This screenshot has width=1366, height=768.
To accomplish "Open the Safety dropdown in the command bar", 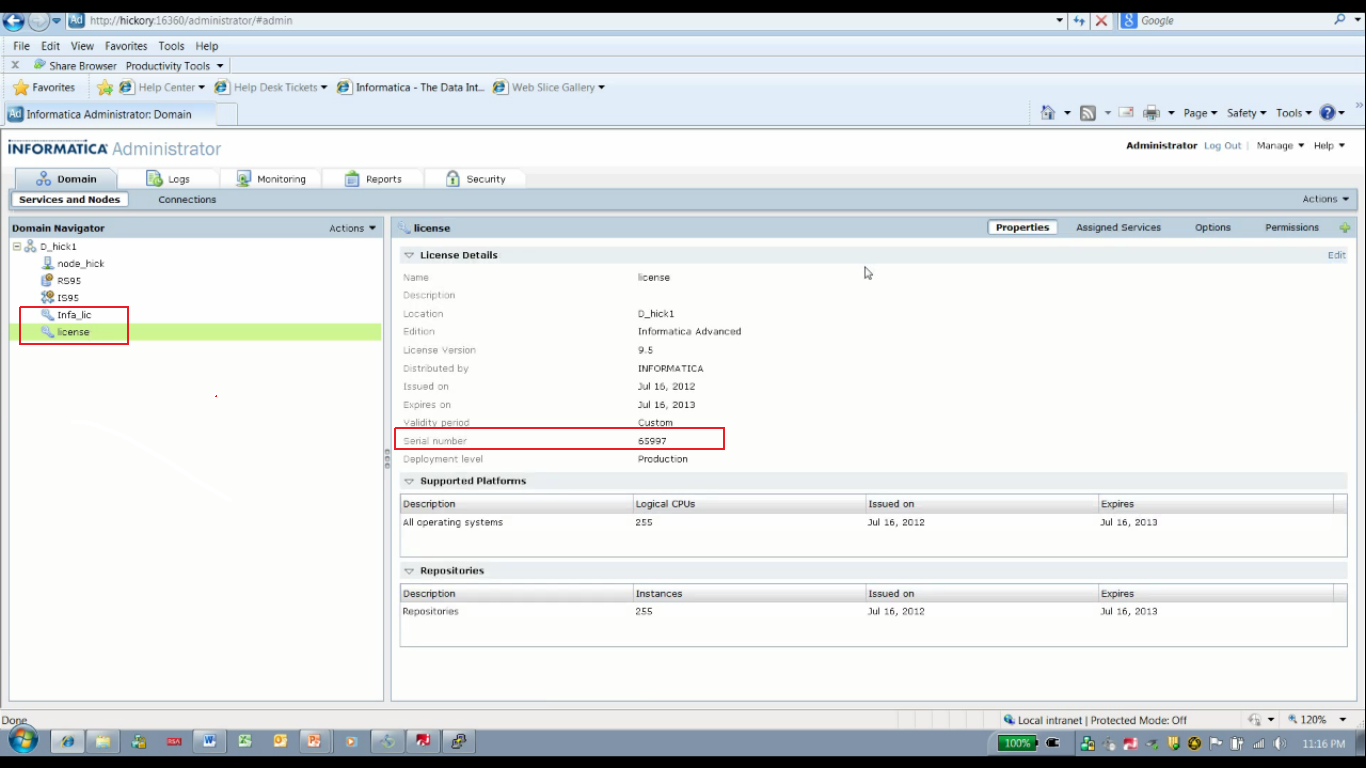I will 1246,113.
